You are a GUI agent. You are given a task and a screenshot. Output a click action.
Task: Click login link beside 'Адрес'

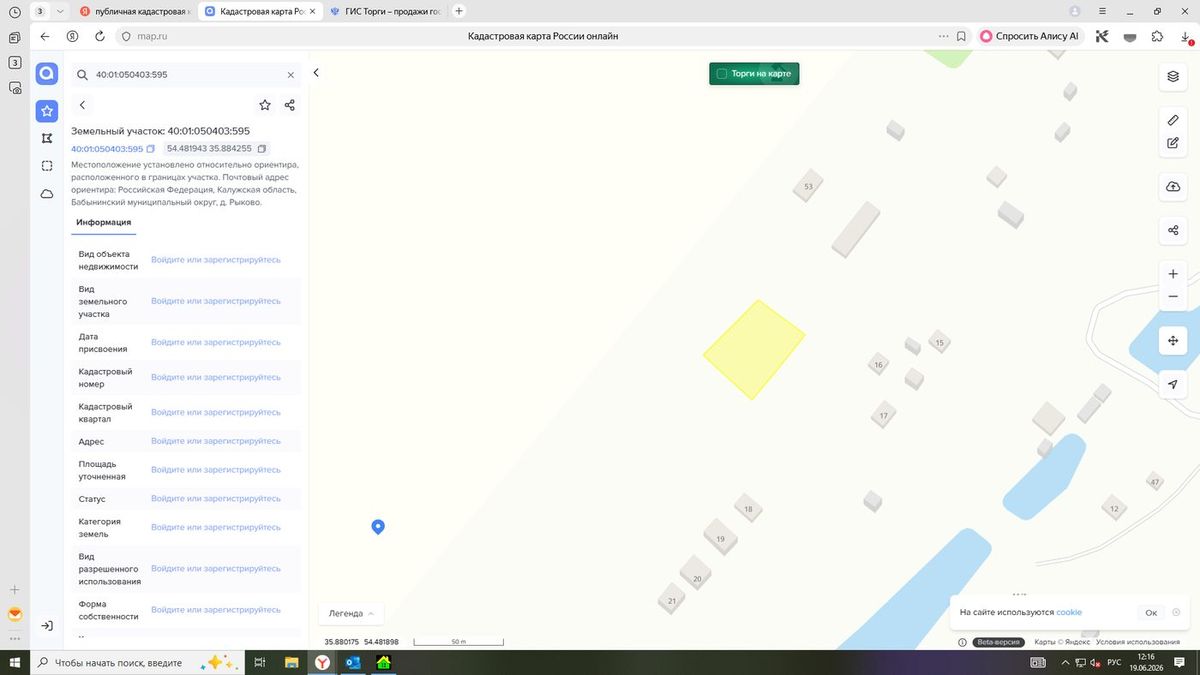pos(216,441)
